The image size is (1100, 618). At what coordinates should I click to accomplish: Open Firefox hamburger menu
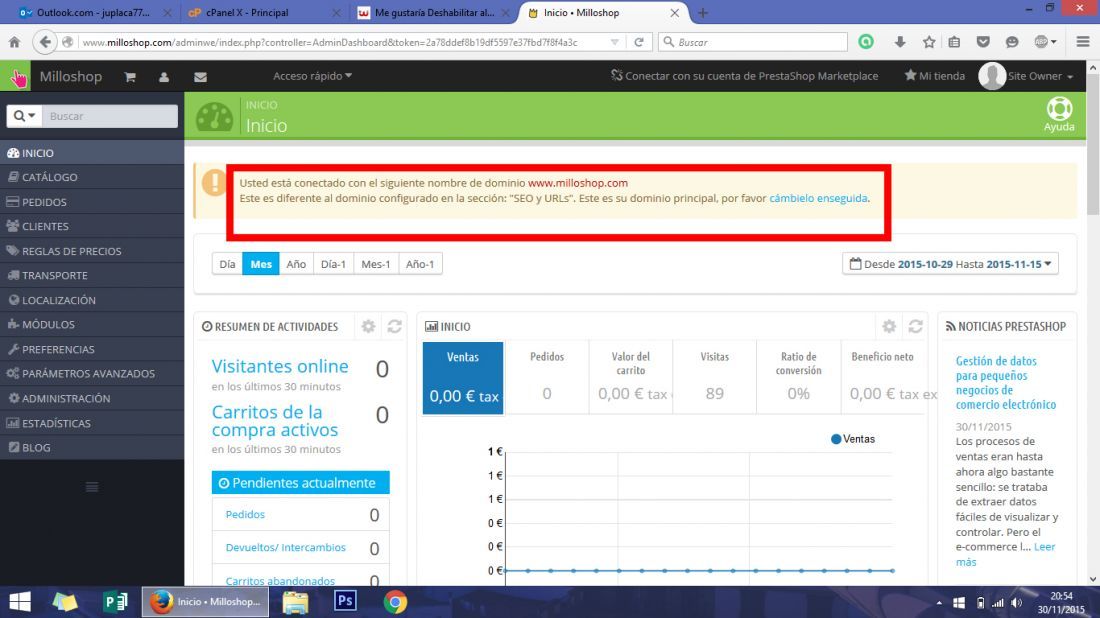pyautogui.click(x=1082, y=42)
